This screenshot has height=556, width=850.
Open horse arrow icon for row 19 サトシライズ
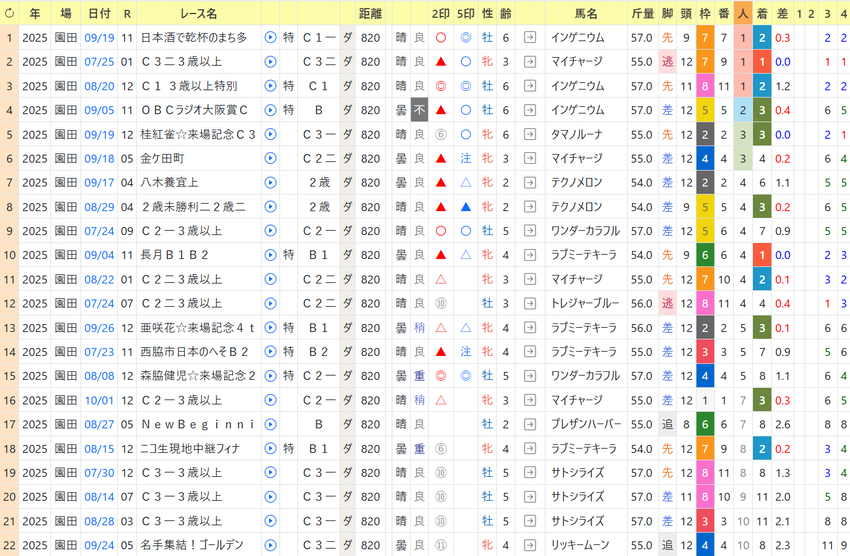tap(530, 473)
